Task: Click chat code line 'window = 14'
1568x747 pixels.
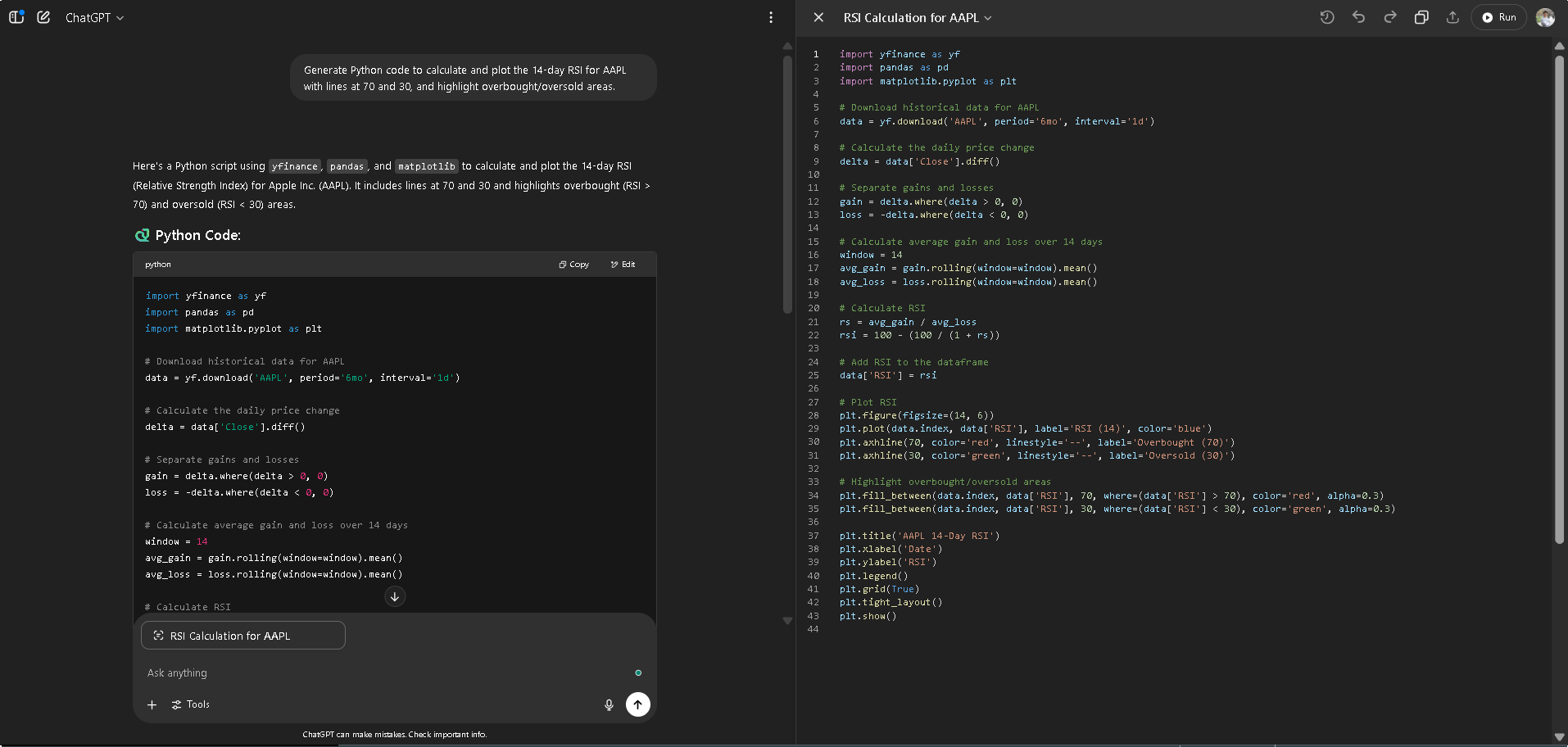Action: click(176, 541)
